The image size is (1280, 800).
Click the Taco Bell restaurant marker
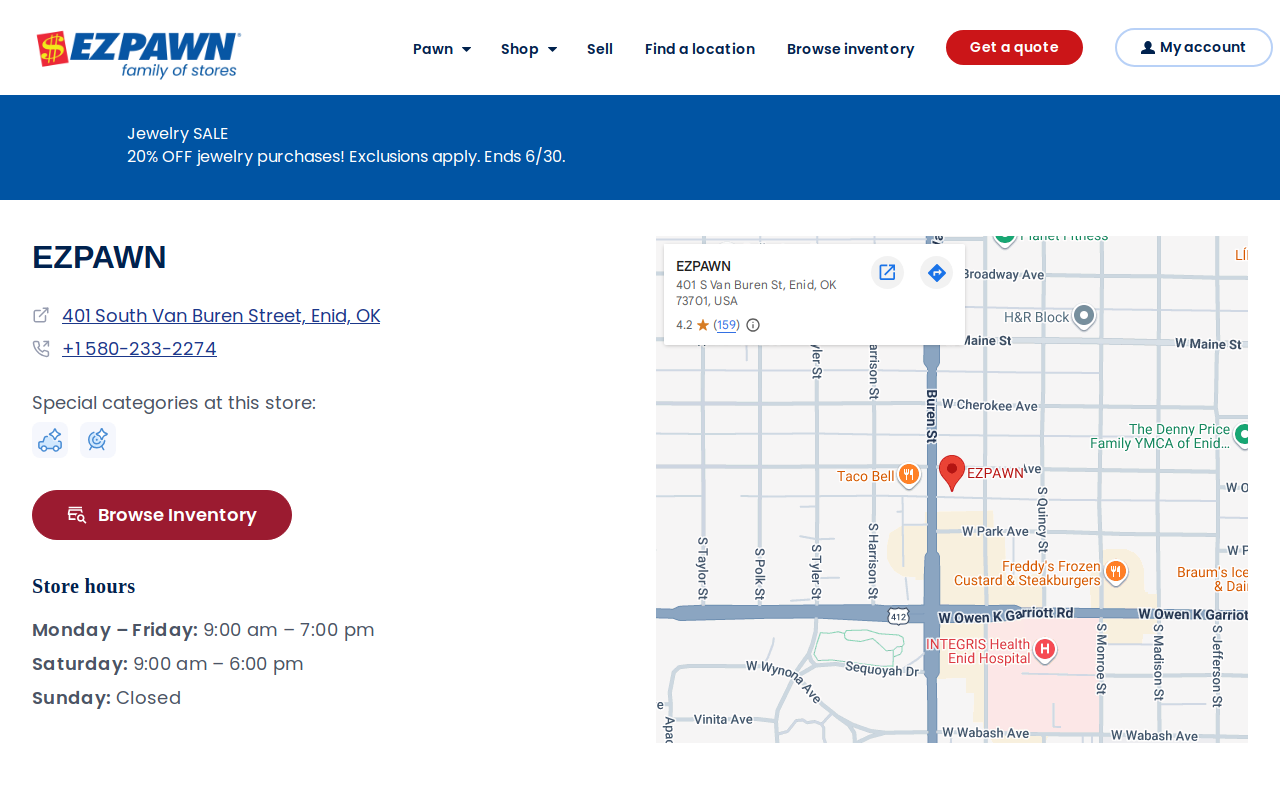909,475
